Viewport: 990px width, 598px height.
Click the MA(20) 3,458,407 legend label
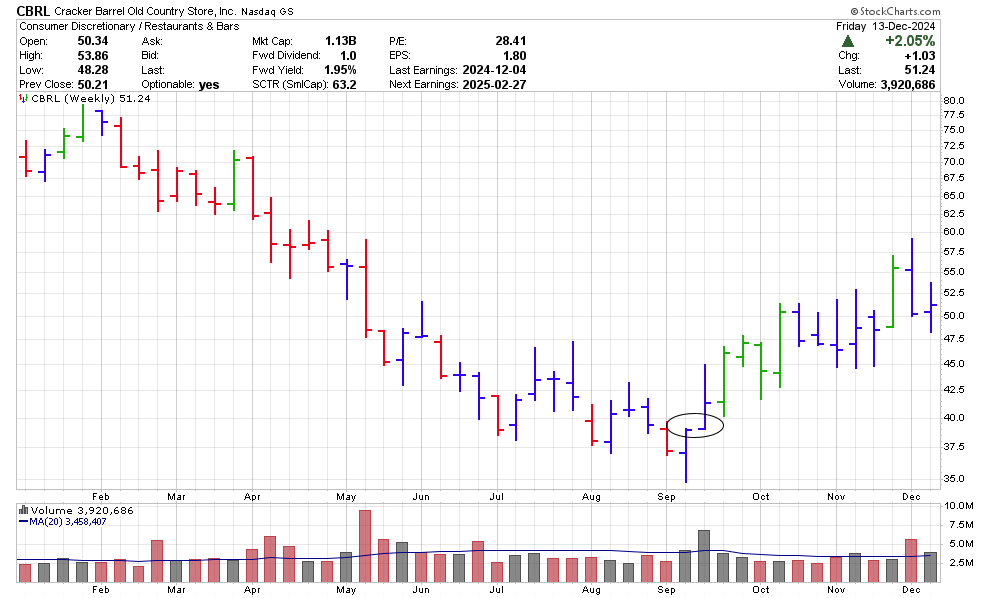(68, 522)
